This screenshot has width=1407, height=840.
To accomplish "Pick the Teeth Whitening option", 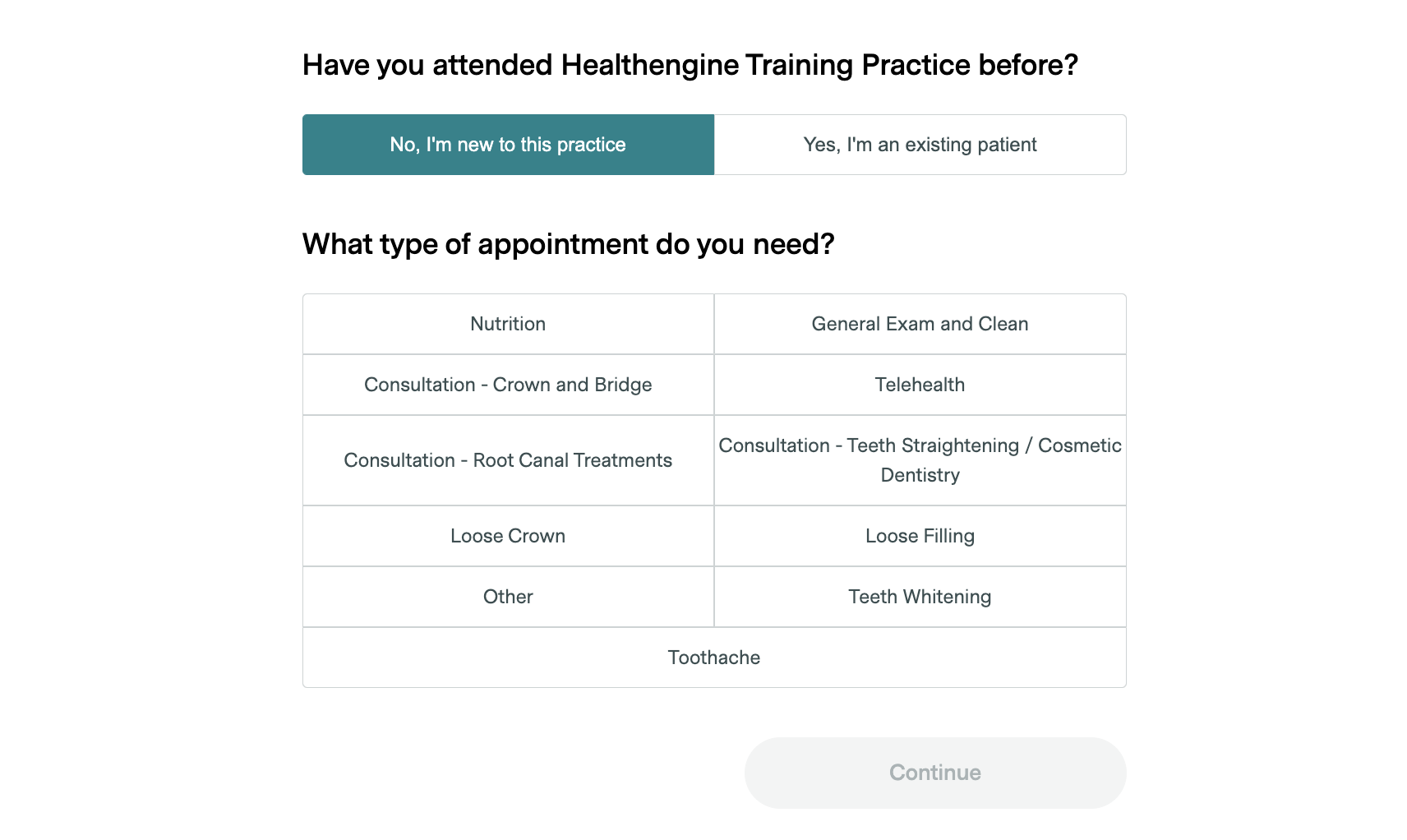I will coord(920,597).
